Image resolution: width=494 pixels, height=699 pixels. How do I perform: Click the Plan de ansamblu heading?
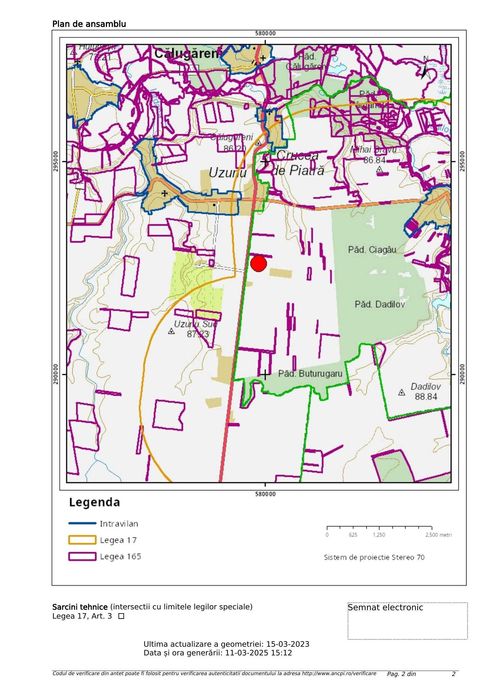pyautogui.click(x=89, y=24)
